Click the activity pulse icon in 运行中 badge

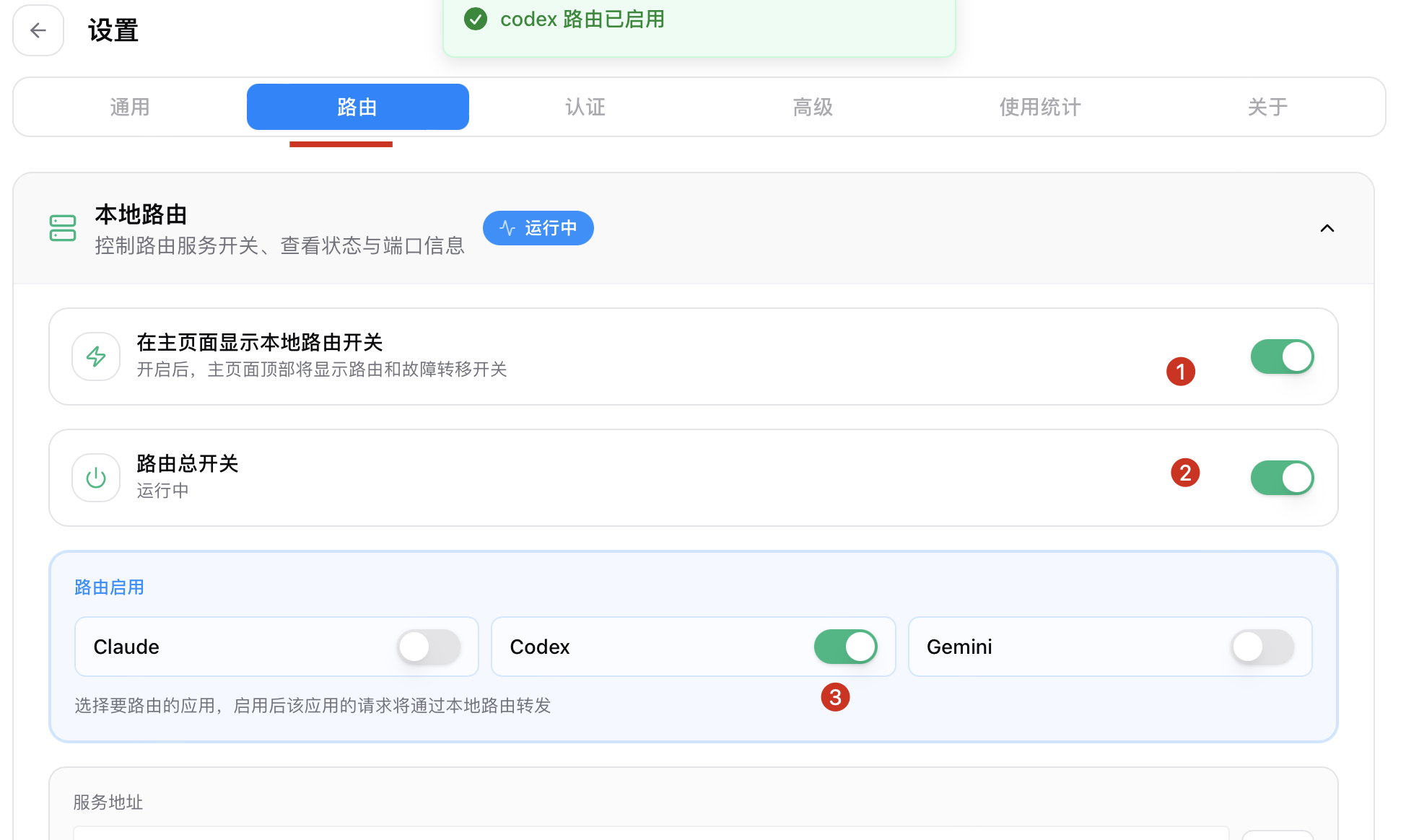coord(507,228)
